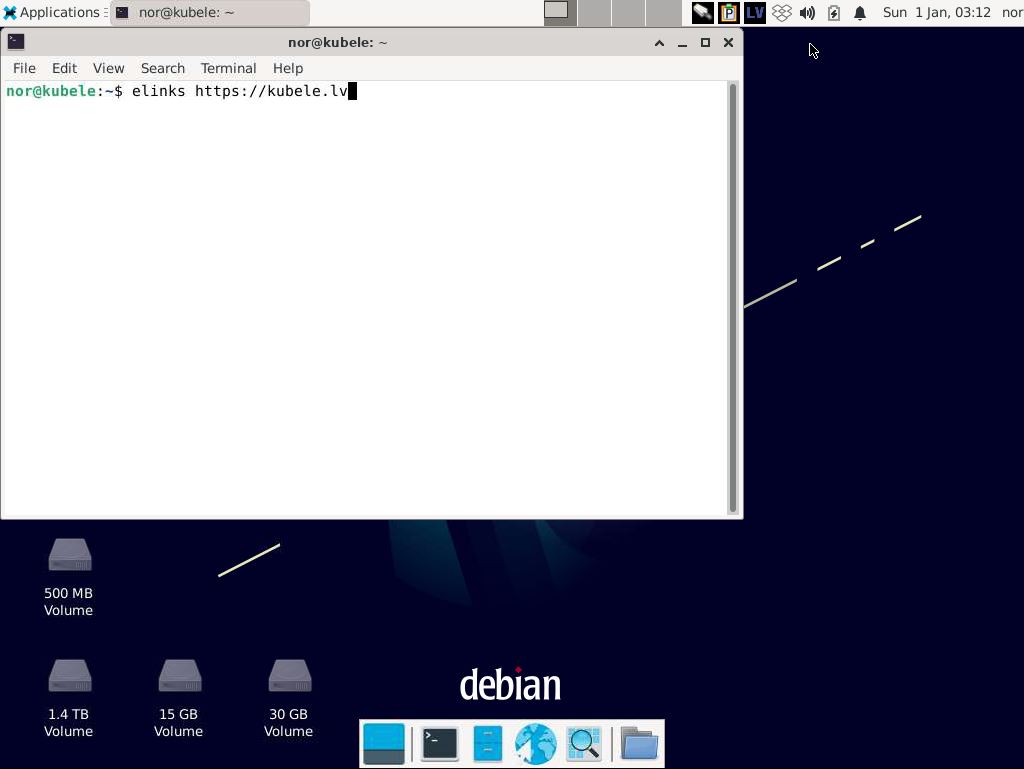1024x769 pixels.
Task: Open the clipboard manager tray icon
Action: tap(729, 13)
